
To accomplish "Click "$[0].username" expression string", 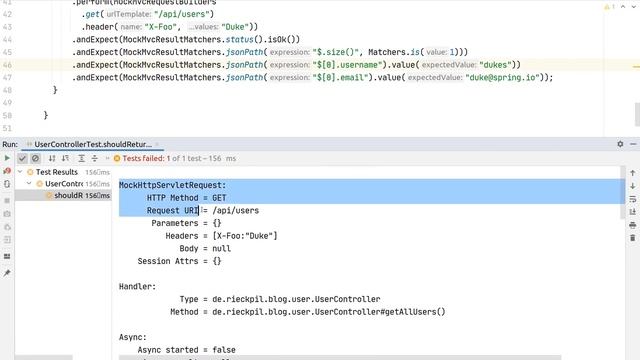I will pyautogui.click(x=349, y=65).
